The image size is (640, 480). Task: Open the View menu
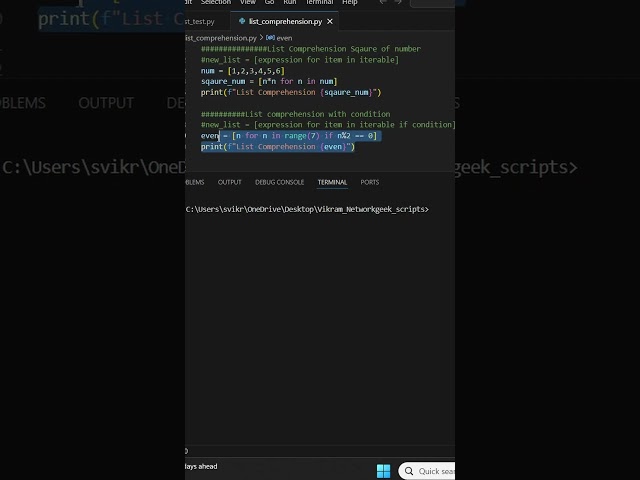click(x=248, y=2)
